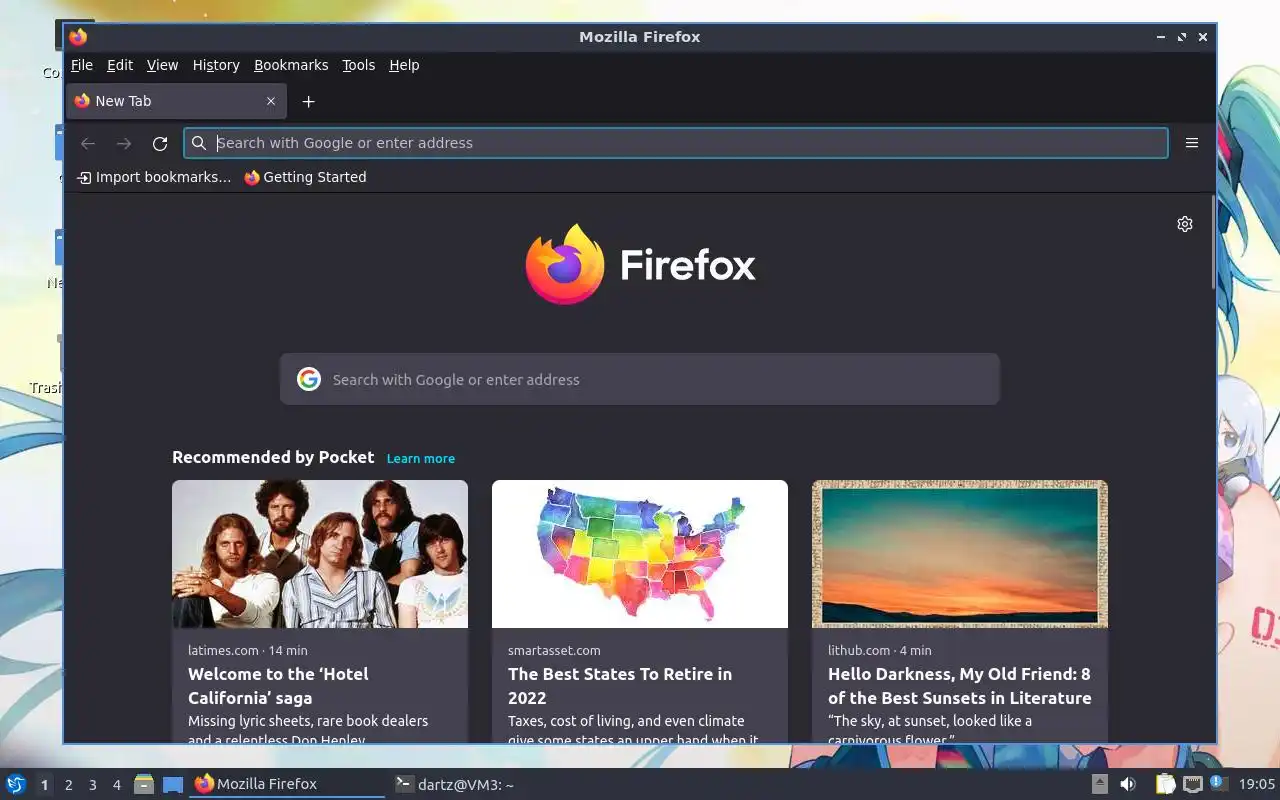Click the removable media tray icon
Screen dimensions: 1280x800
pos(1100,784)
